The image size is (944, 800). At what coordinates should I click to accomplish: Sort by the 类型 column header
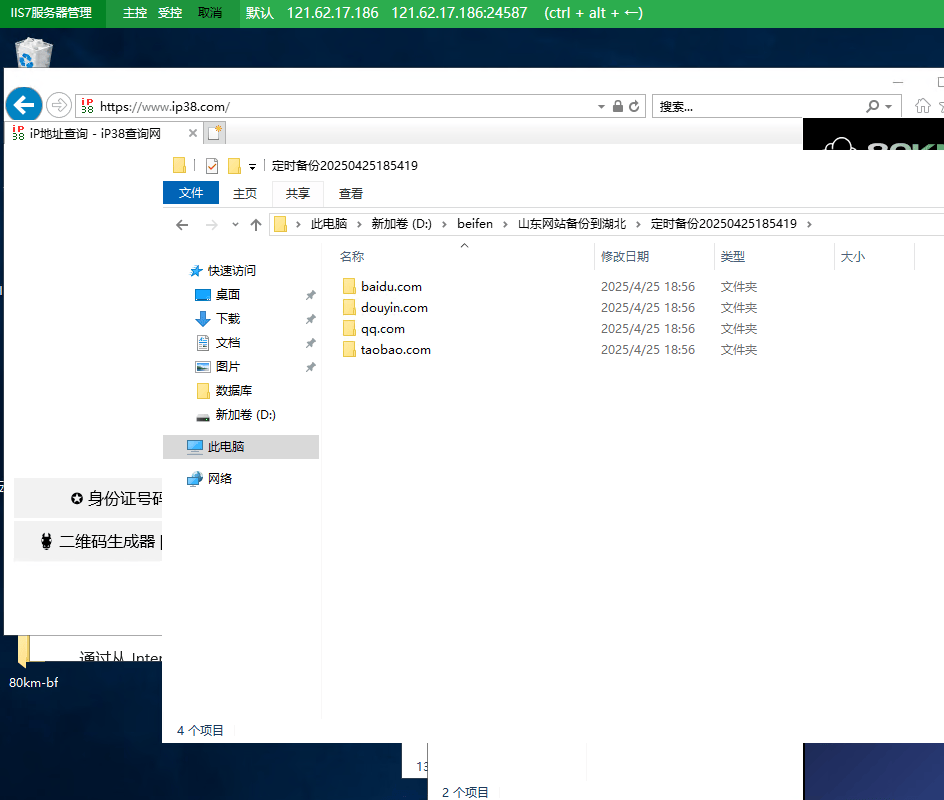pyautogui.click(x=733, y=256)
